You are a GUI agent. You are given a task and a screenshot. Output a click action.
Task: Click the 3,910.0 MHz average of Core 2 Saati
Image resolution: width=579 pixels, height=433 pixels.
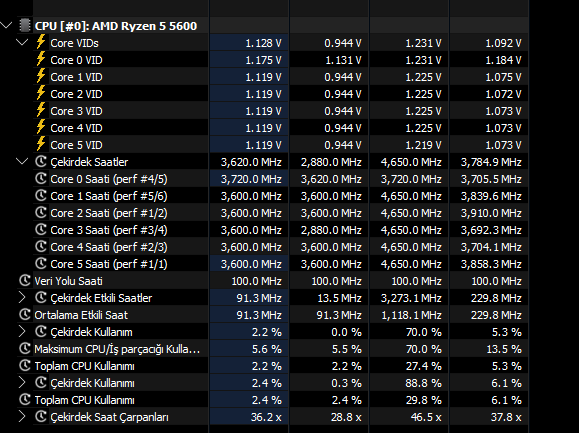click(491, 213)
